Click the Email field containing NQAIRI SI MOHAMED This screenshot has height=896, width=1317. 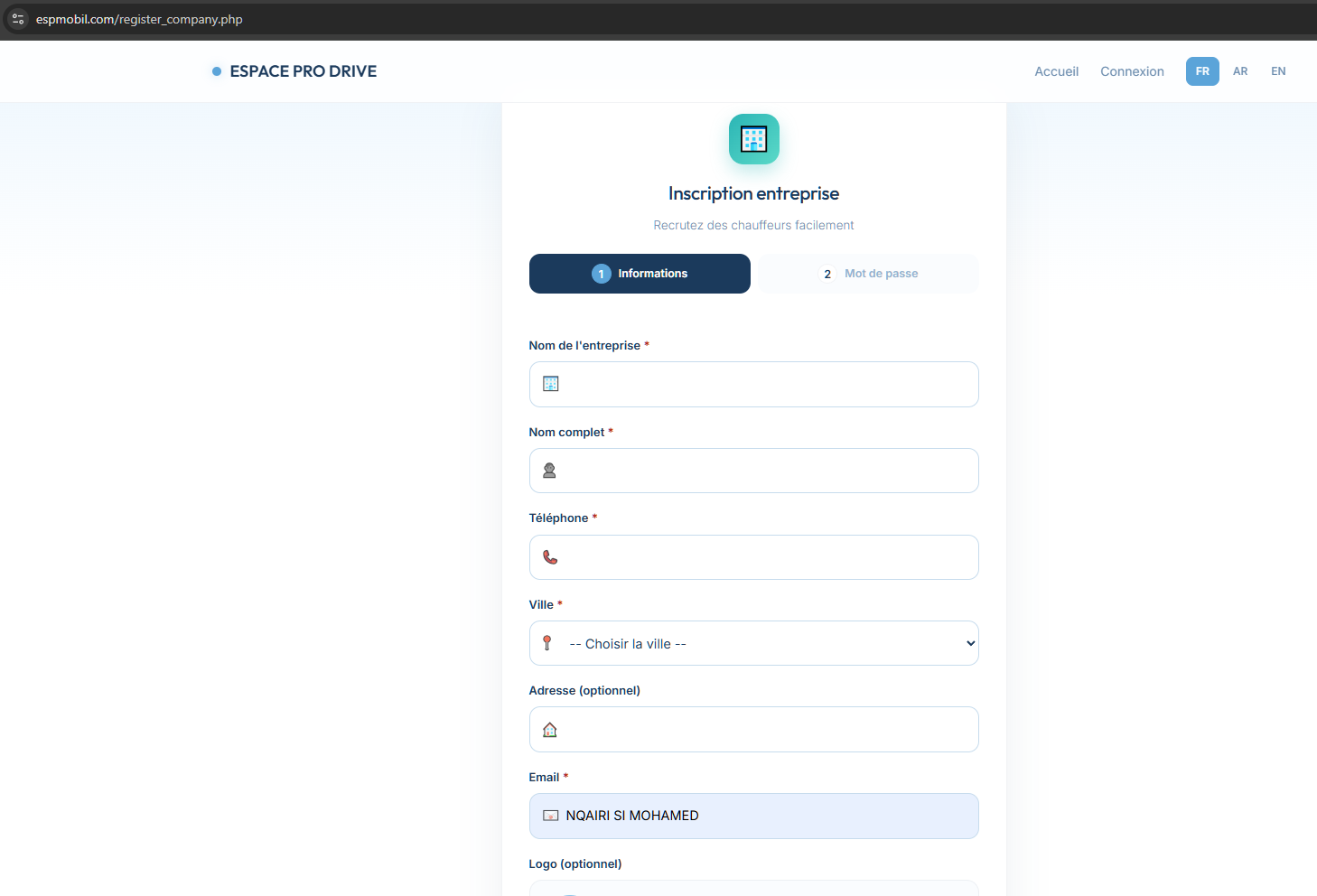point(753,816)
